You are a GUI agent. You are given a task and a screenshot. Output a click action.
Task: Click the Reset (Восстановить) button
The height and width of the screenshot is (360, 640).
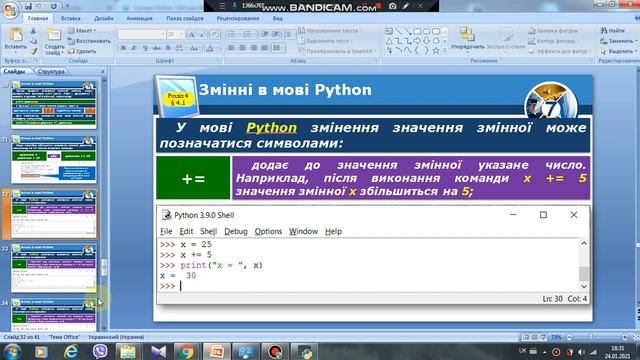pyautogui.click(x=89, y=41)
